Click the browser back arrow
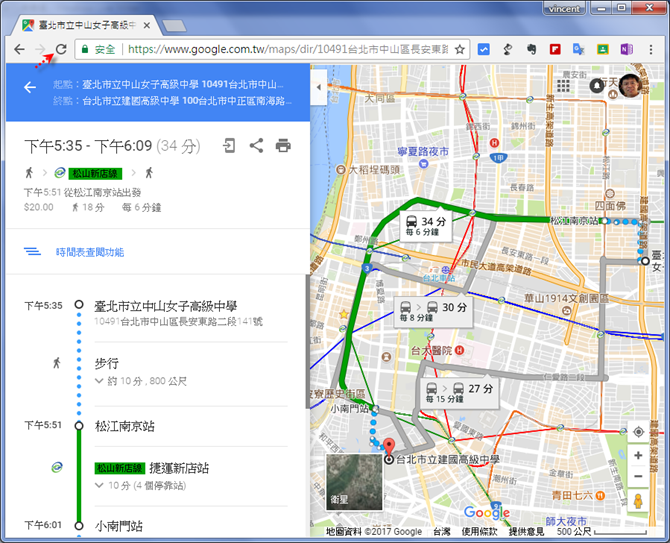Viewport: 670px width, 543px height. click(x=19, y=50)
